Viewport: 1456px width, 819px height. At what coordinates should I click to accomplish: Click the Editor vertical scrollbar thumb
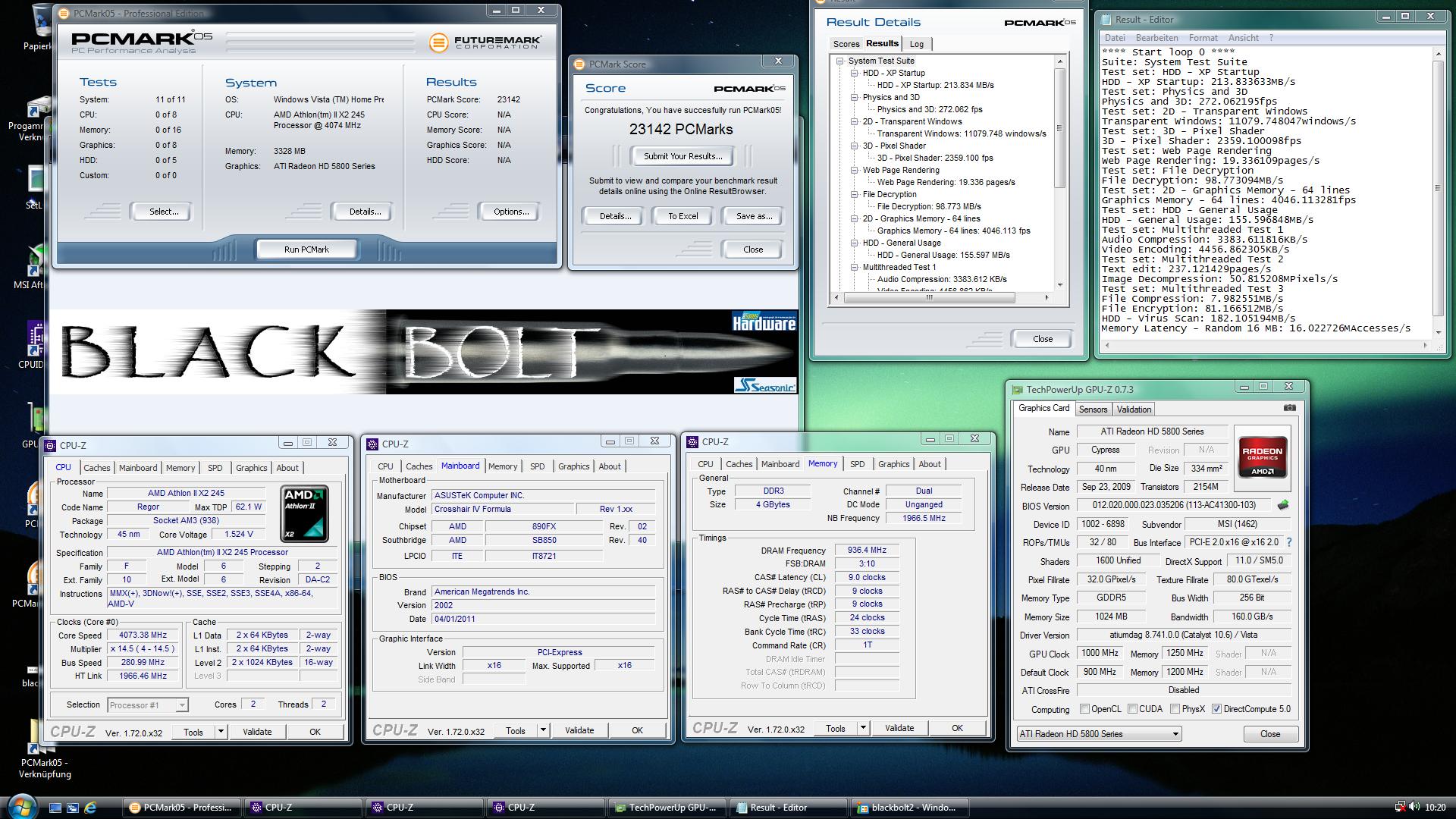click(x=1438, y=188)
